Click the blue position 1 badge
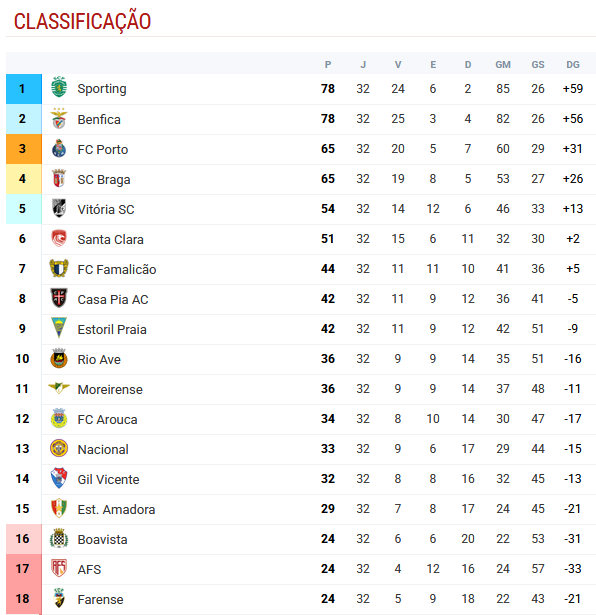Viewport: 596px width, 615px height. click(x=24, y=89)
